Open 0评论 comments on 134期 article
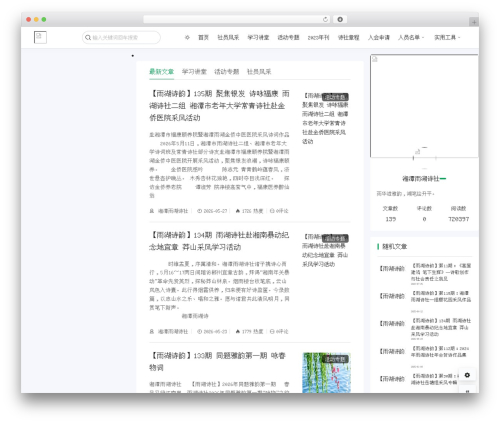500x423 pixels. pos(279,332)
